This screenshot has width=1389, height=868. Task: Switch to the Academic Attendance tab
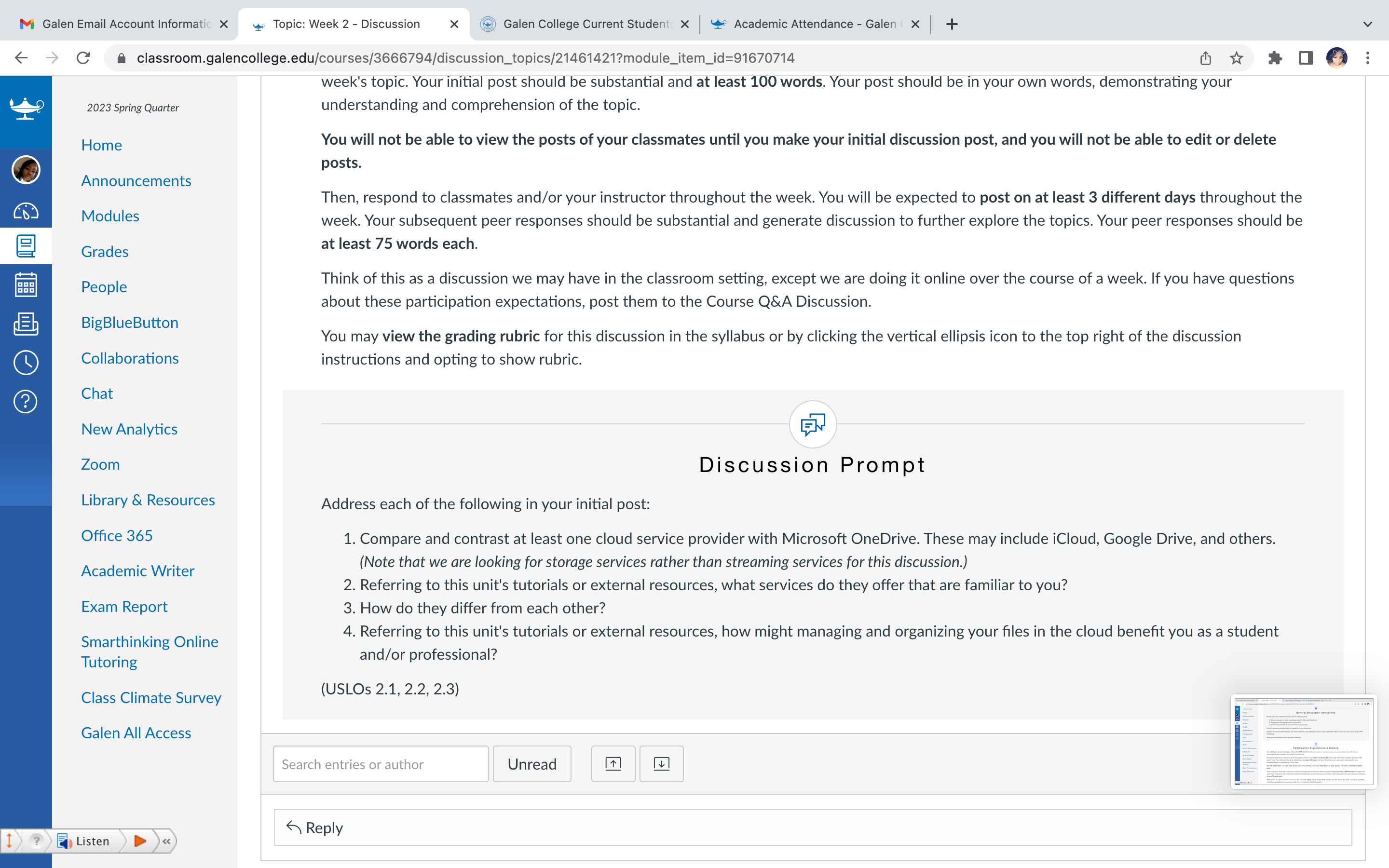815,24
